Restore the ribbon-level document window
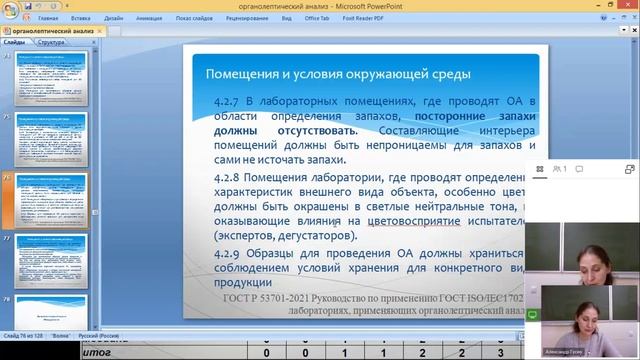Viewport: 640px width, 360px height. 623,18
